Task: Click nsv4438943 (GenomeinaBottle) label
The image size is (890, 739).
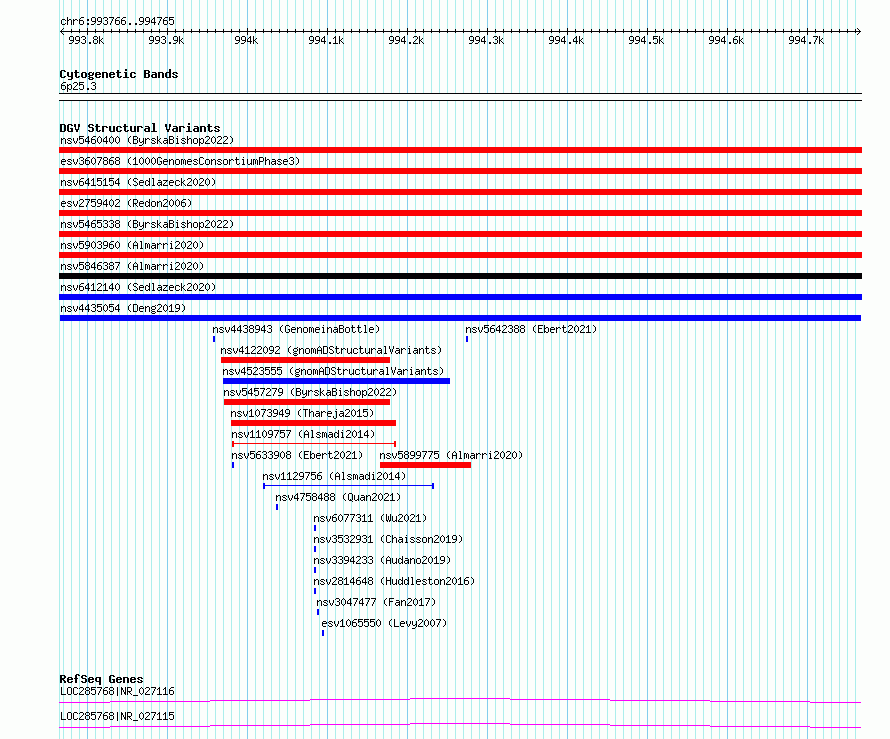Action: pyautogui.click(x=296, y=329)
